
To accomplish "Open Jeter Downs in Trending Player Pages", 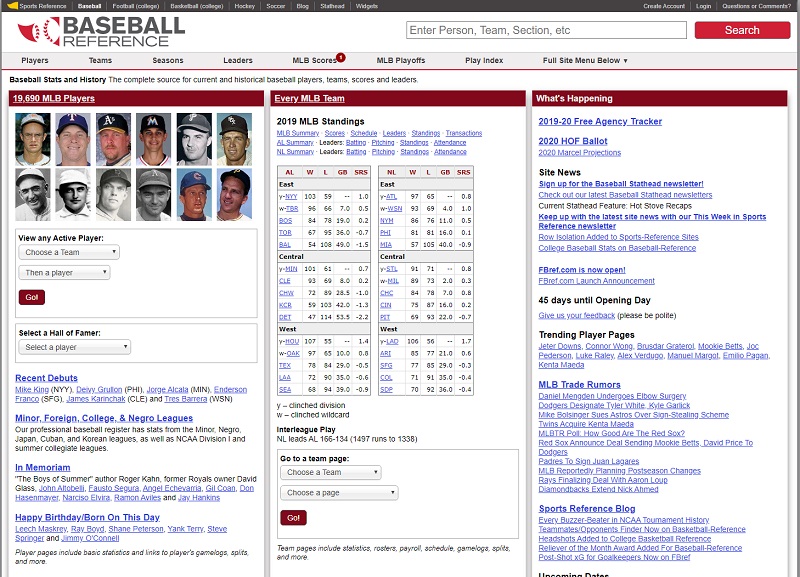I will click(560, 346).
